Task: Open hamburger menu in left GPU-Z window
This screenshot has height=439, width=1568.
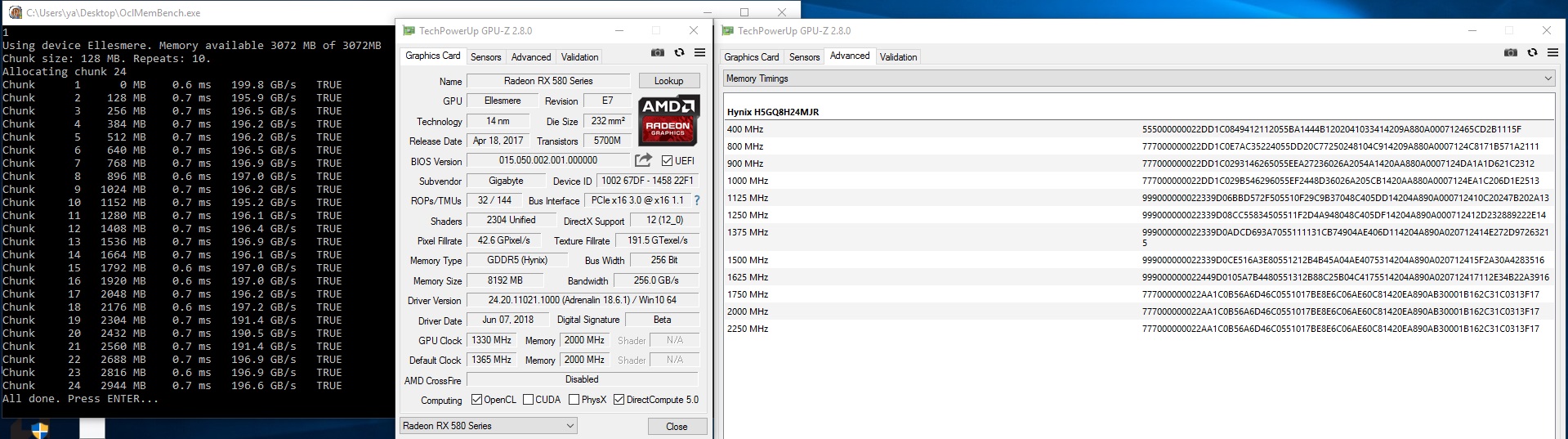Action: pyautogui.click(x=699, y=52)
